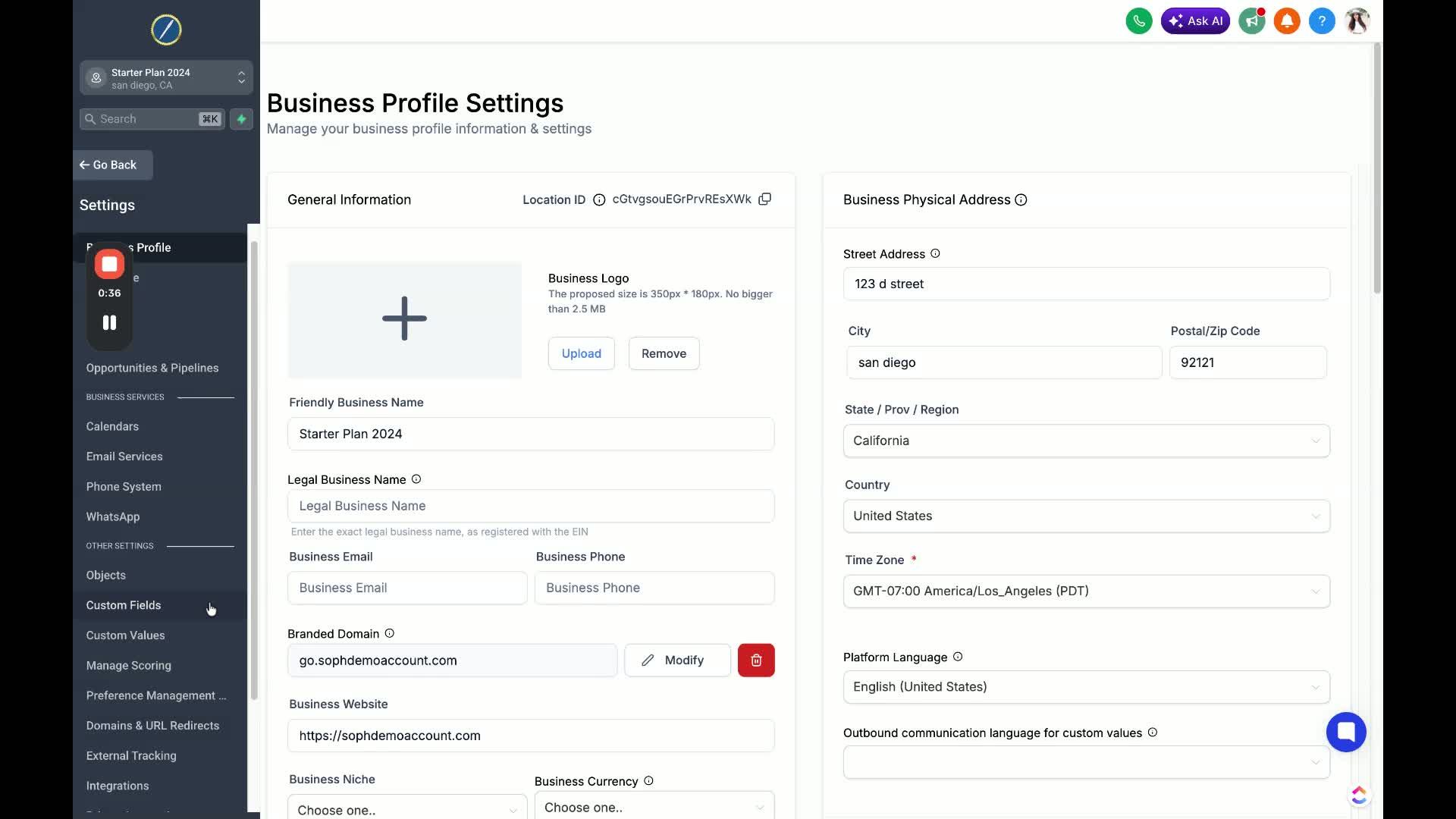Click the Legal Business Name input field
The image size is (1456, 819).
pos(531,506)
